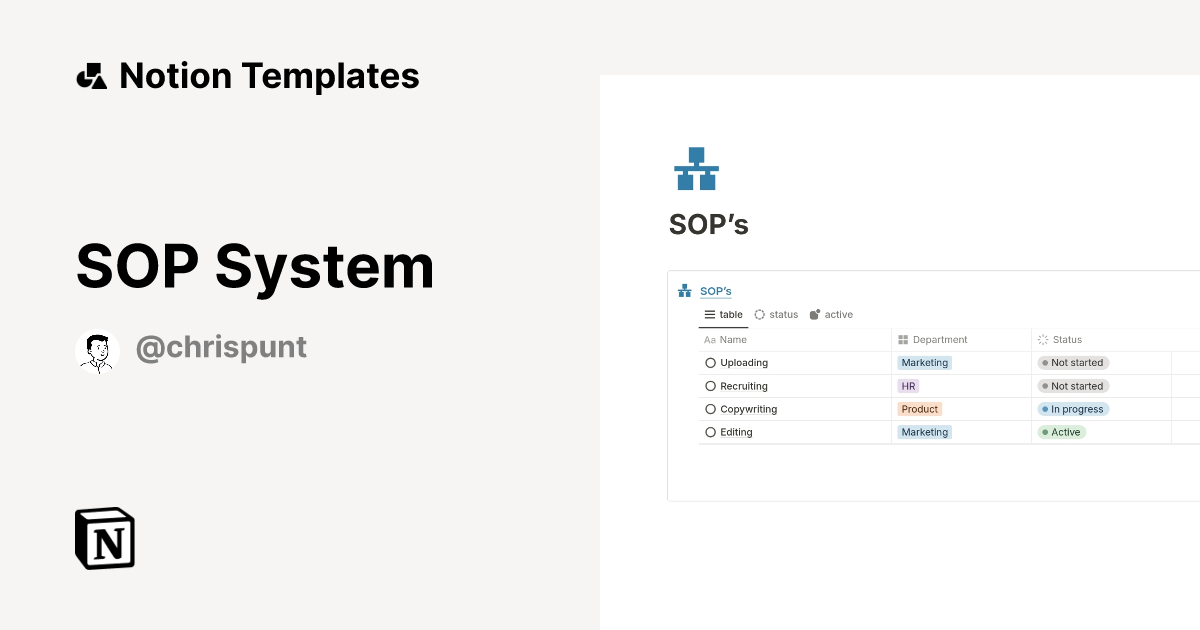Image resolution: width=1200 pixels, height=630 pixels.
Task: Click the Department column select icon
Action: [901, 340]
